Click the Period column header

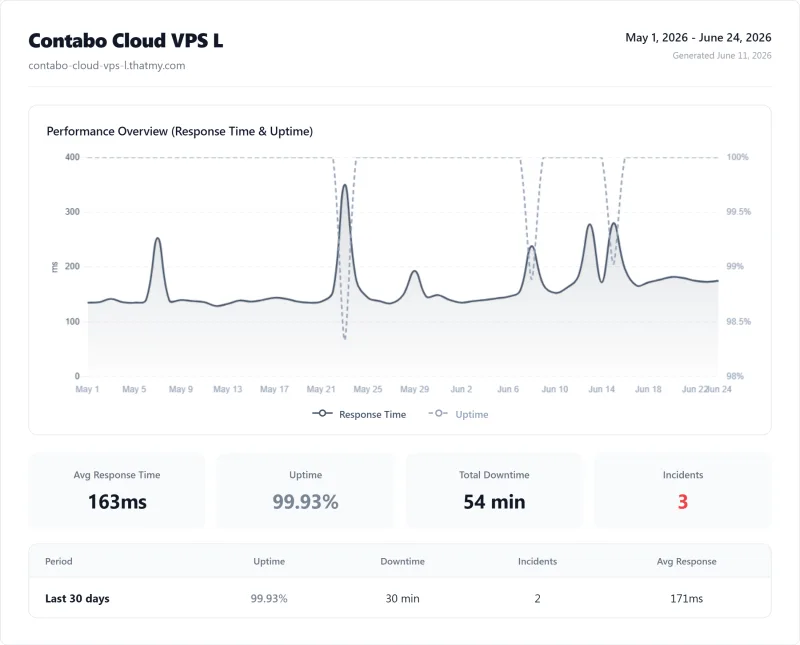[x=59, y=561]
